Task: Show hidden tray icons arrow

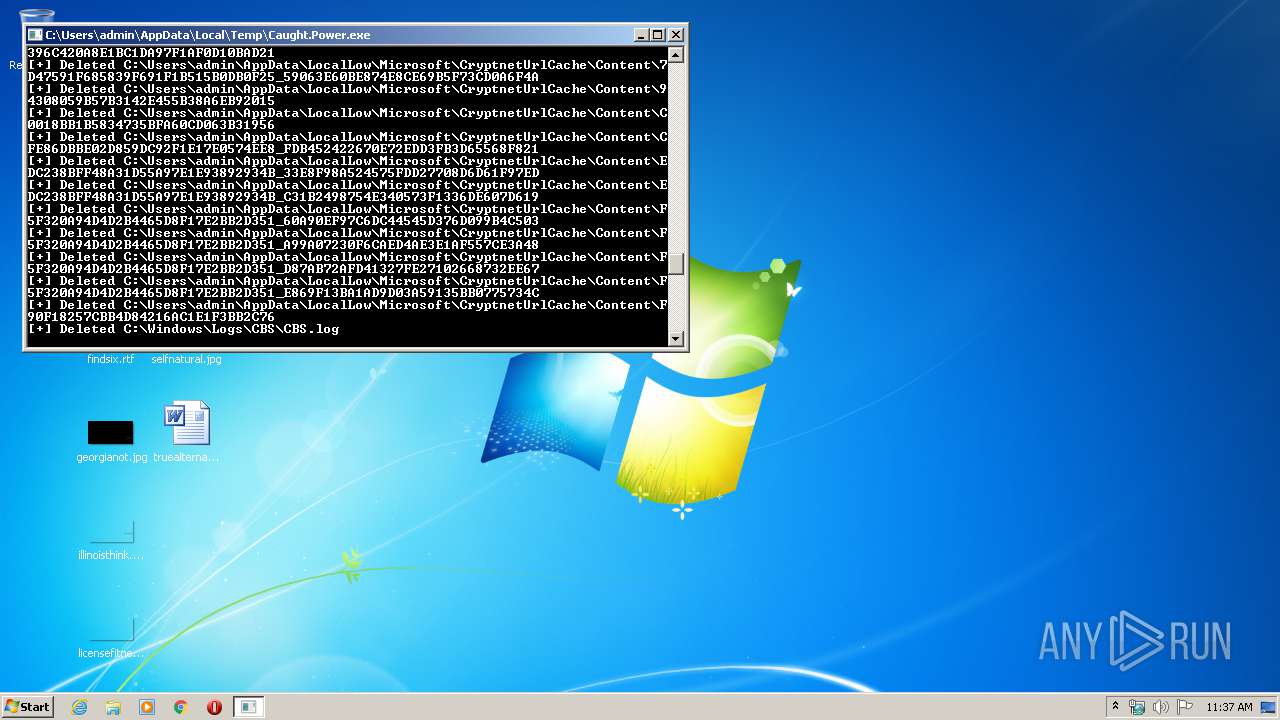Action: 1115,707
